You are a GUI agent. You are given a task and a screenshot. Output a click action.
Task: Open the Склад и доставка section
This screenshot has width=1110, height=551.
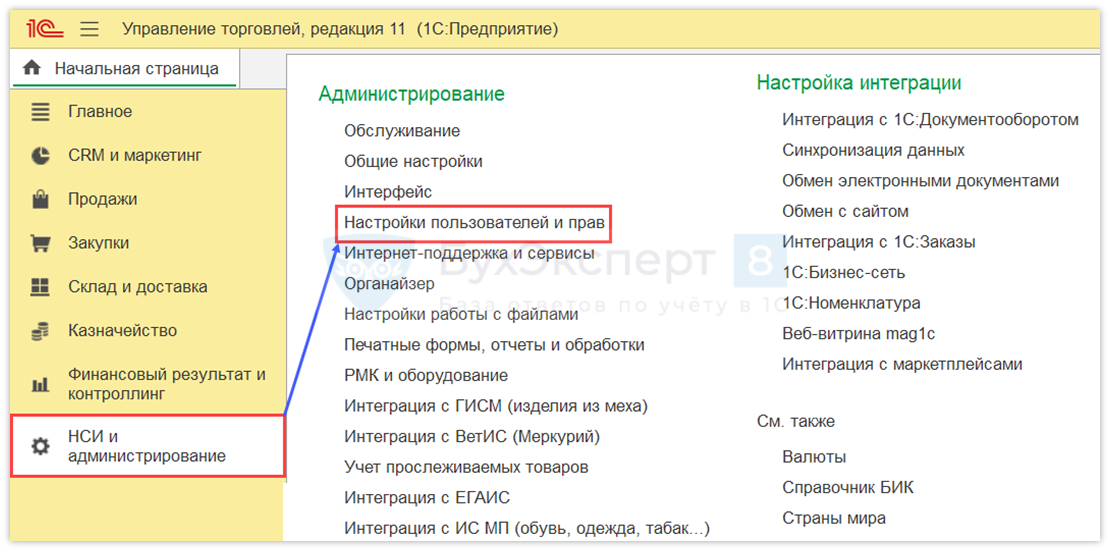147,287
